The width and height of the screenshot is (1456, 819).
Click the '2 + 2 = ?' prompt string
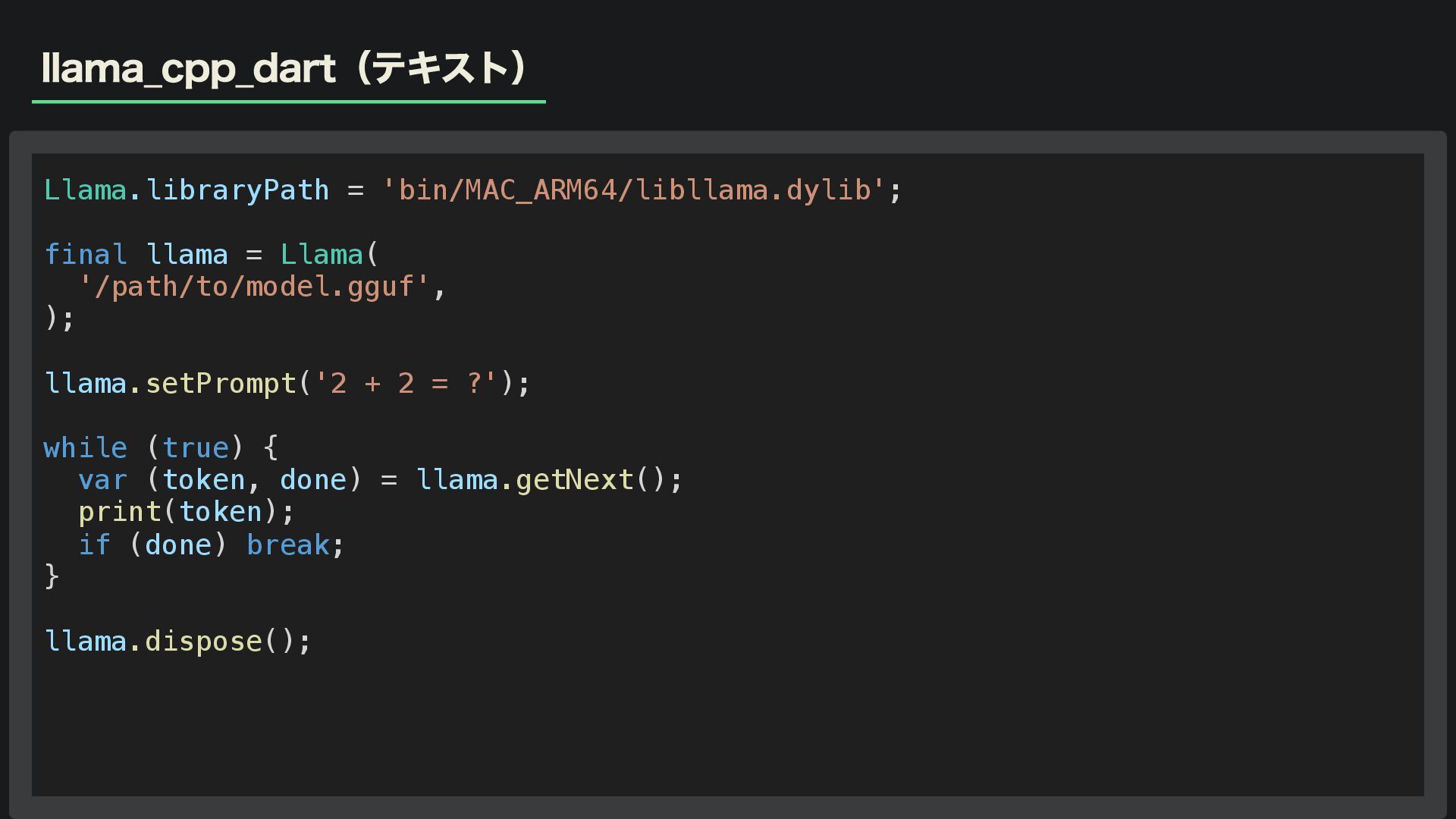(x=406, y=384)
